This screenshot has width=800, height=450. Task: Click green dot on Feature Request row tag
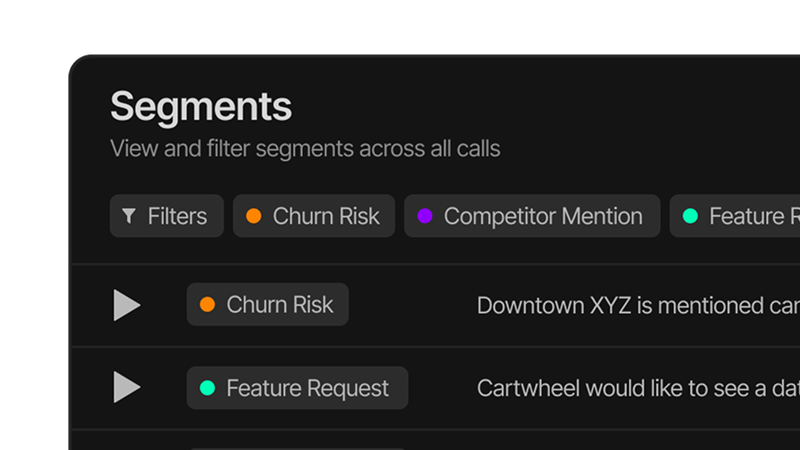208,388
